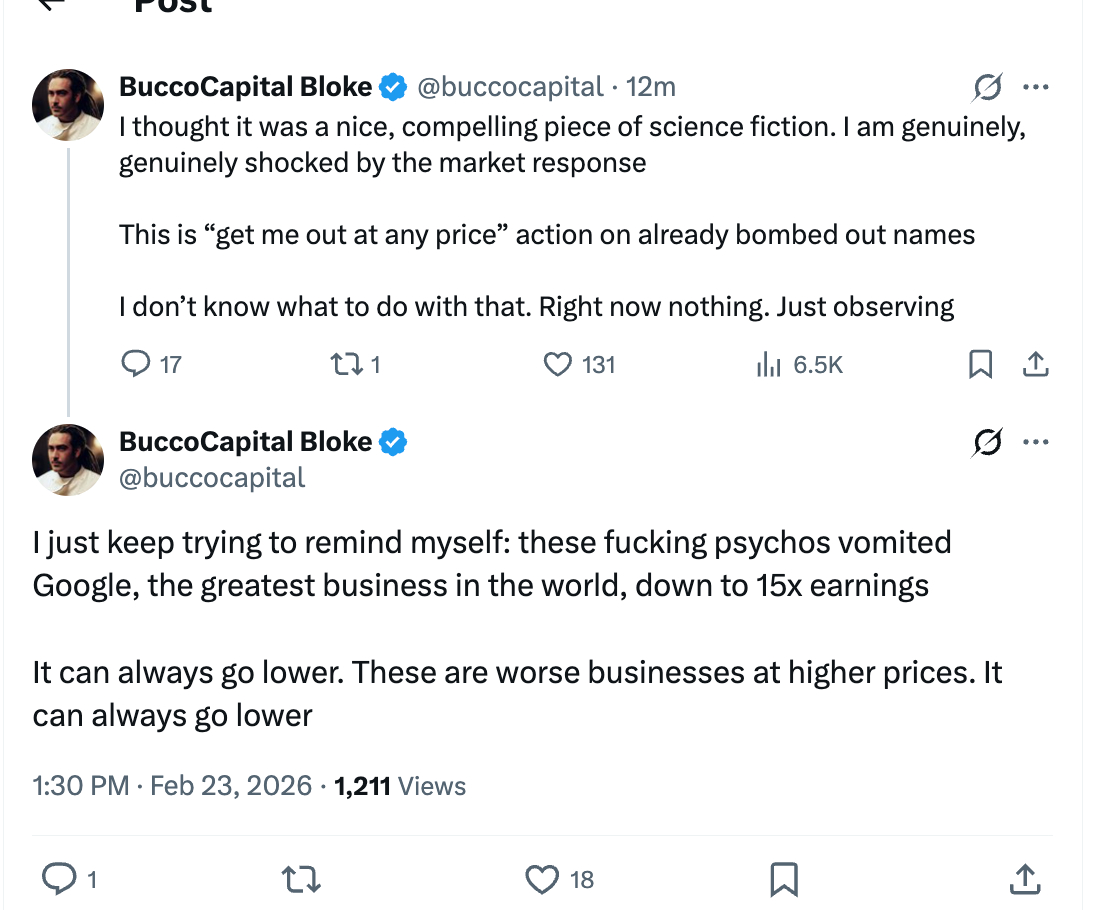This screenshot has height=910, width=1094.
Task: Share the first post via share icon
Action: pos(1036,365)
